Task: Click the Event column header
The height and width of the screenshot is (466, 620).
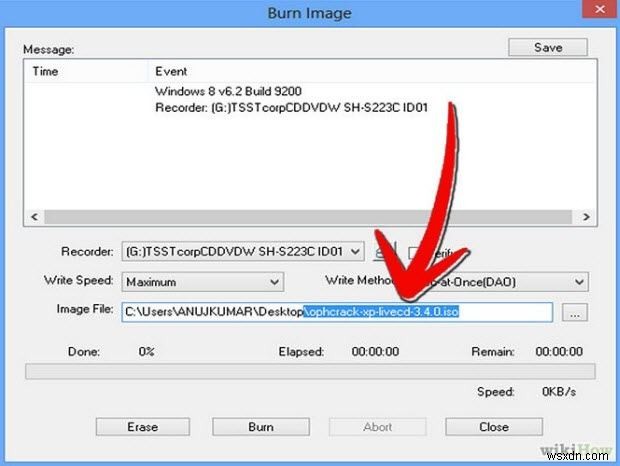Action: click(x=371, y=72)
